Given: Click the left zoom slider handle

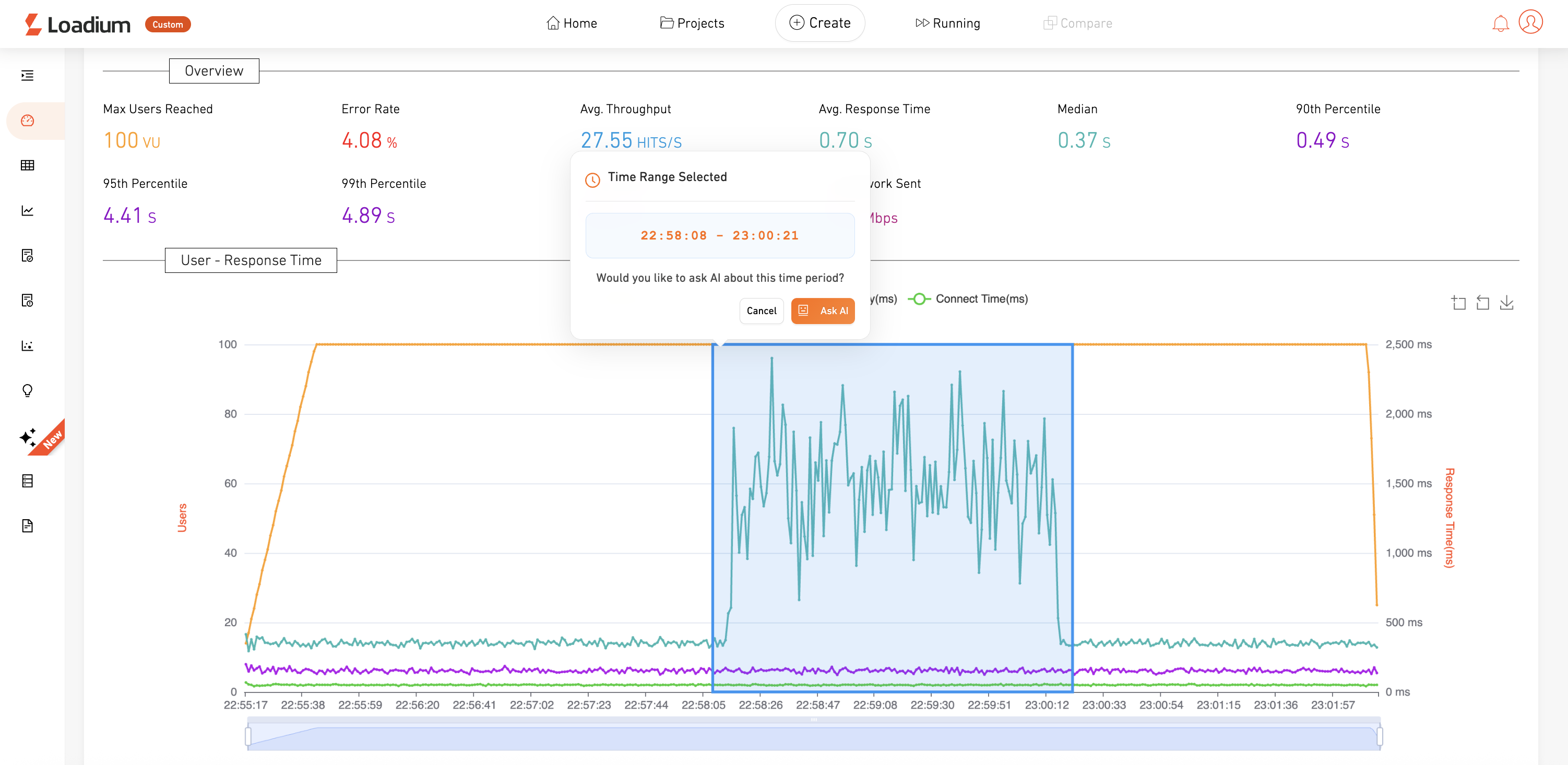Looking at the screenshot, I should (x=248, y=736).
